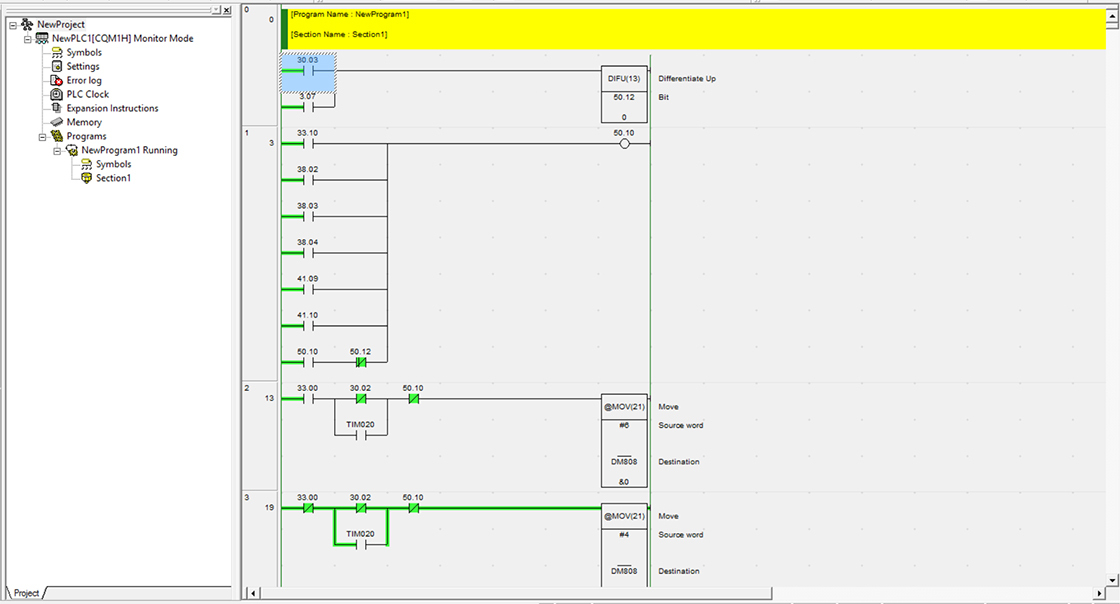
Task: Click the Symbols icon under NewProgram1 Running
Action: (87, 164)
